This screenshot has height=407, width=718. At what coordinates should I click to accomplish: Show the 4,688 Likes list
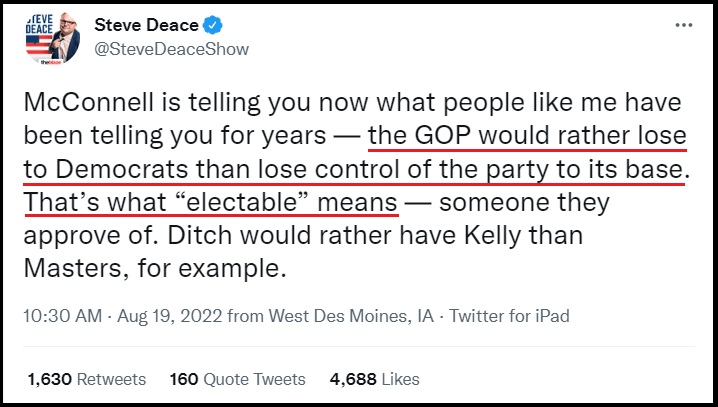pyautogui.click(x=374, y=379)
